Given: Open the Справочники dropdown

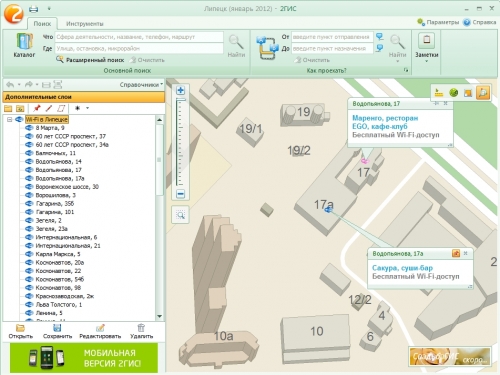Looking at the screenshot, I should (141, 85).
